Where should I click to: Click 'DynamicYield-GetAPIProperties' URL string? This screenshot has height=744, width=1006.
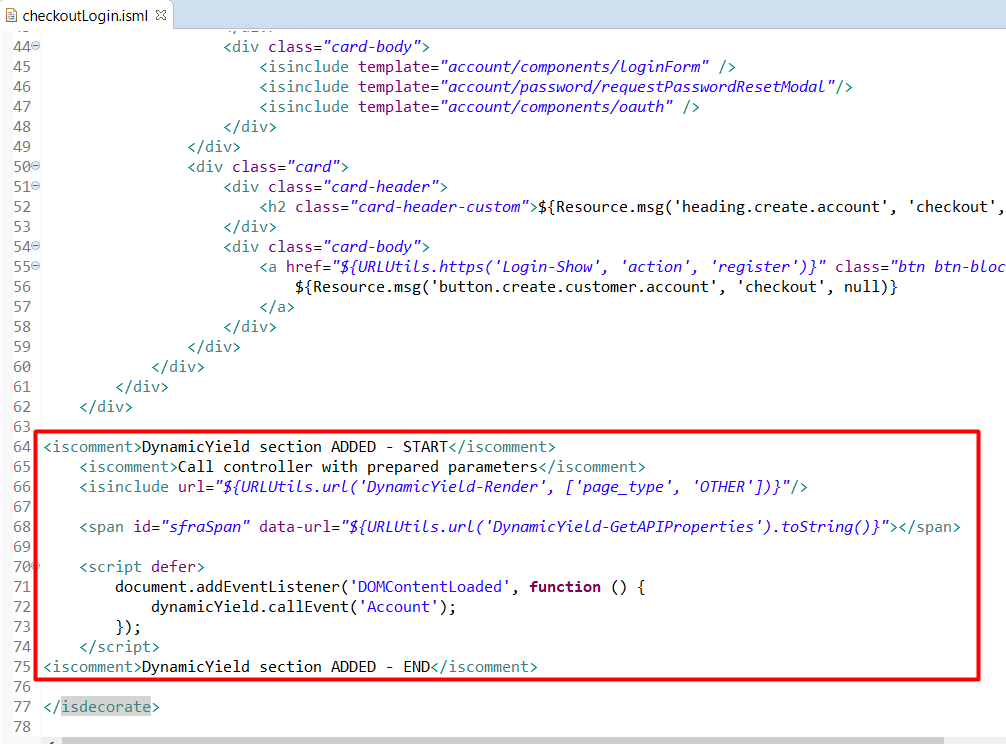click(x=624, y=527)
